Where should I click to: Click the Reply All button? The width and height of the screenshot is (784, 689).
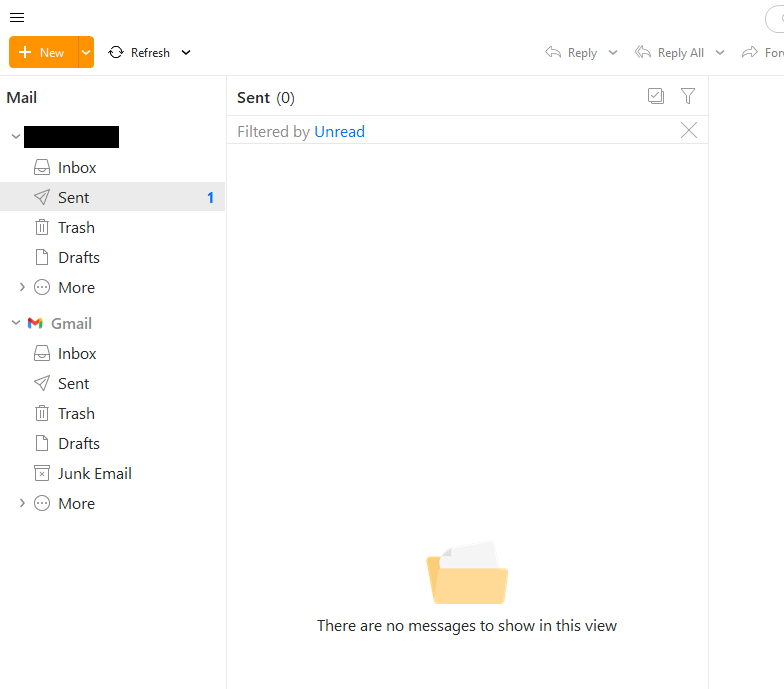click(669, 52)
